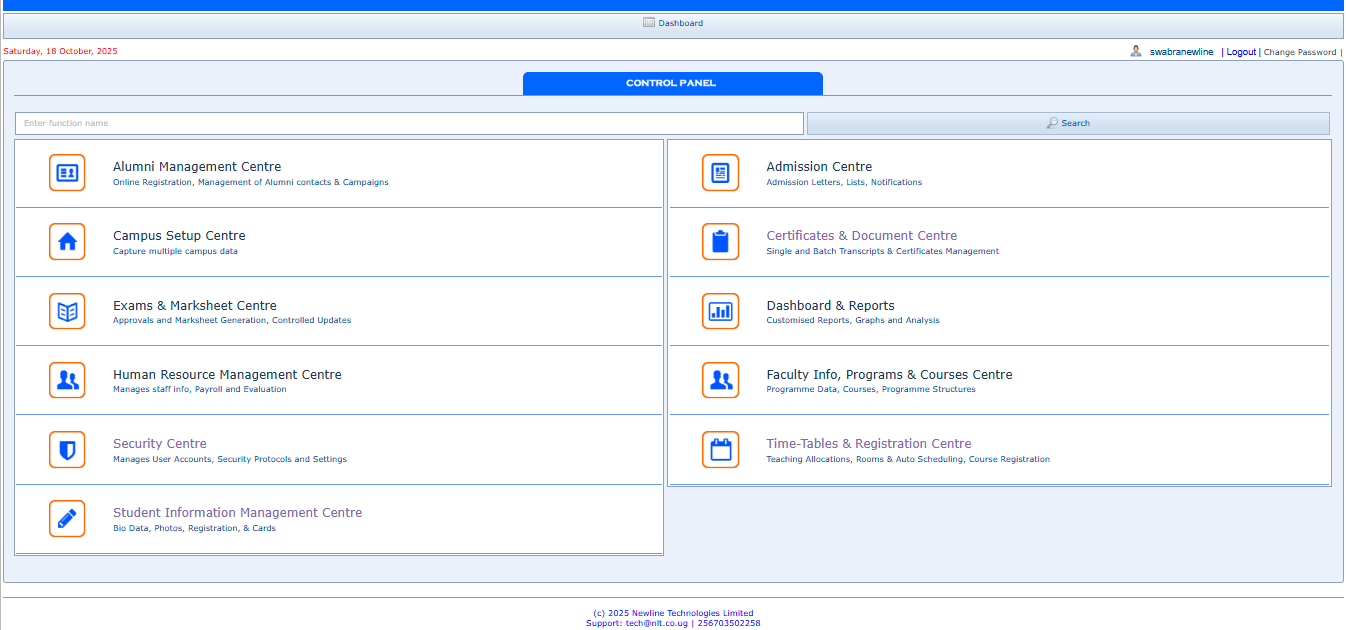Click the Alumni Management Centre ID card icon

click(x=67, y=173)
